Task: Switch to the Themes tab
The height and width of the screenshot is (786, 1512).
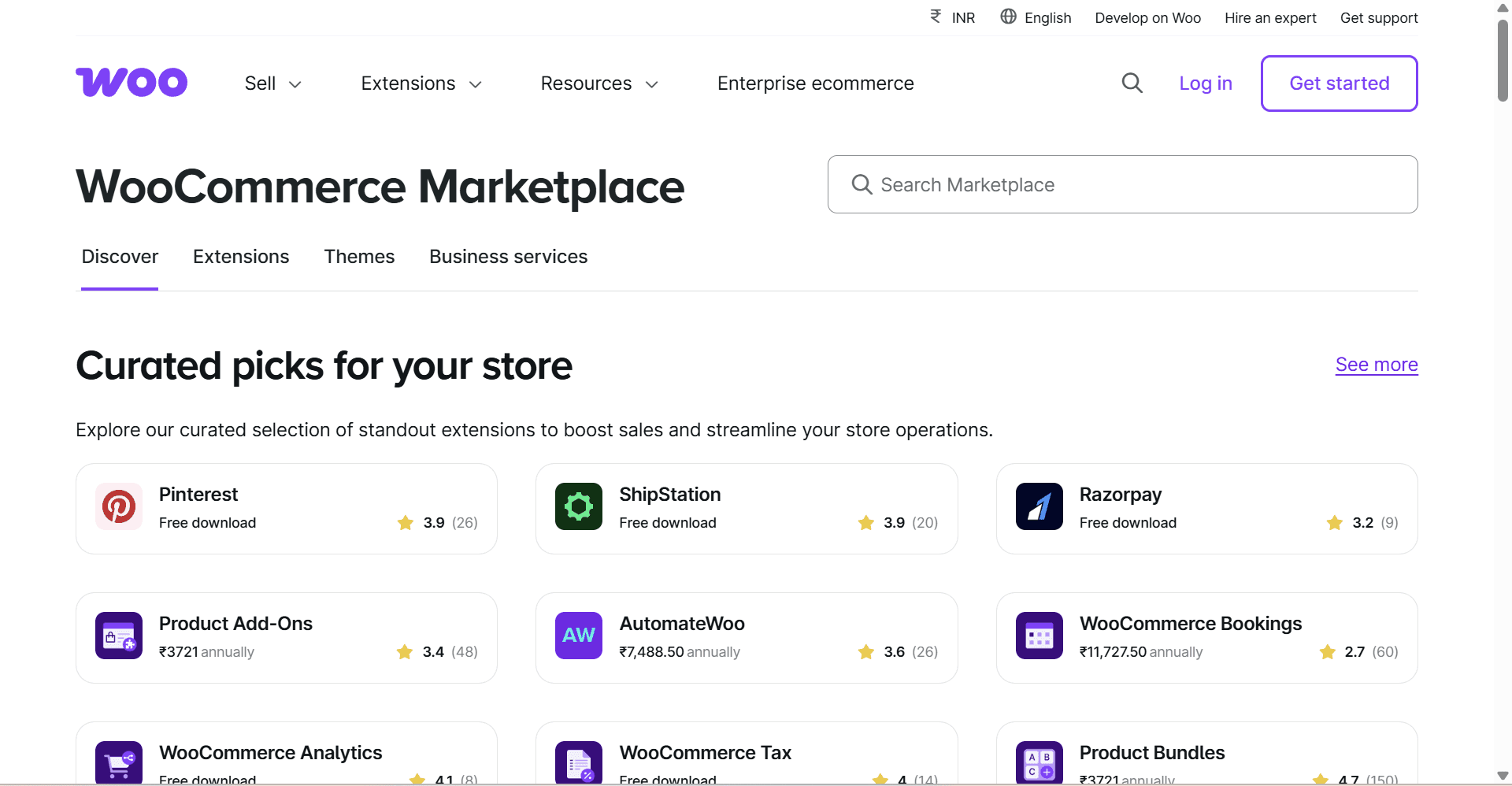Action: (x=359, y=256)
